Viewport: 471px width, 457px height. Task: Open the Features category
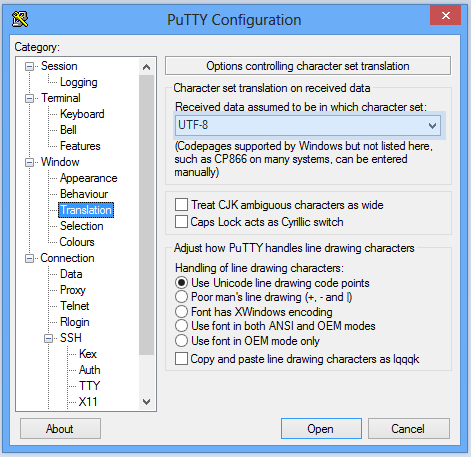pyautogui.click(x=80, y=146)
